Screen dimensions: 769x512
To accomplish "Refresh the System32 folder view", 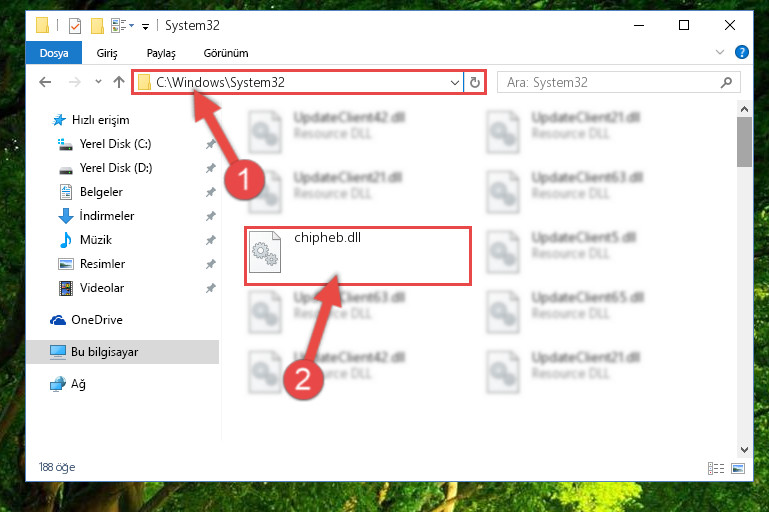I will click(x=474, y=82).
